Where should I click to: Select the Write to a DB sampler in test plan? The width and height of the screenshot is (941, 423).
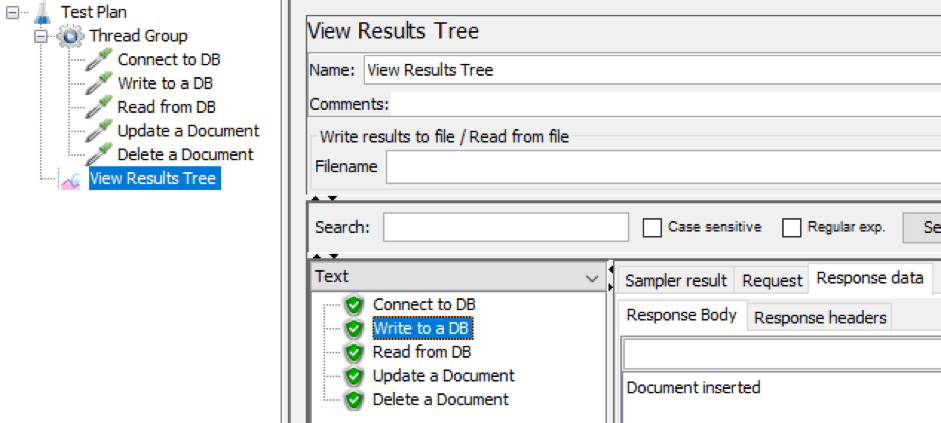coord(165,83)
